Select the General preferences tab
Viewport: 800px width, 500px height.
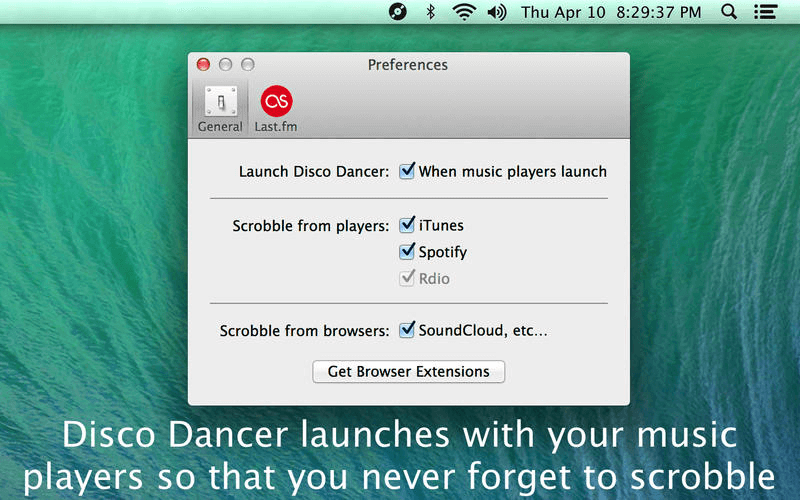pos(220,109)
